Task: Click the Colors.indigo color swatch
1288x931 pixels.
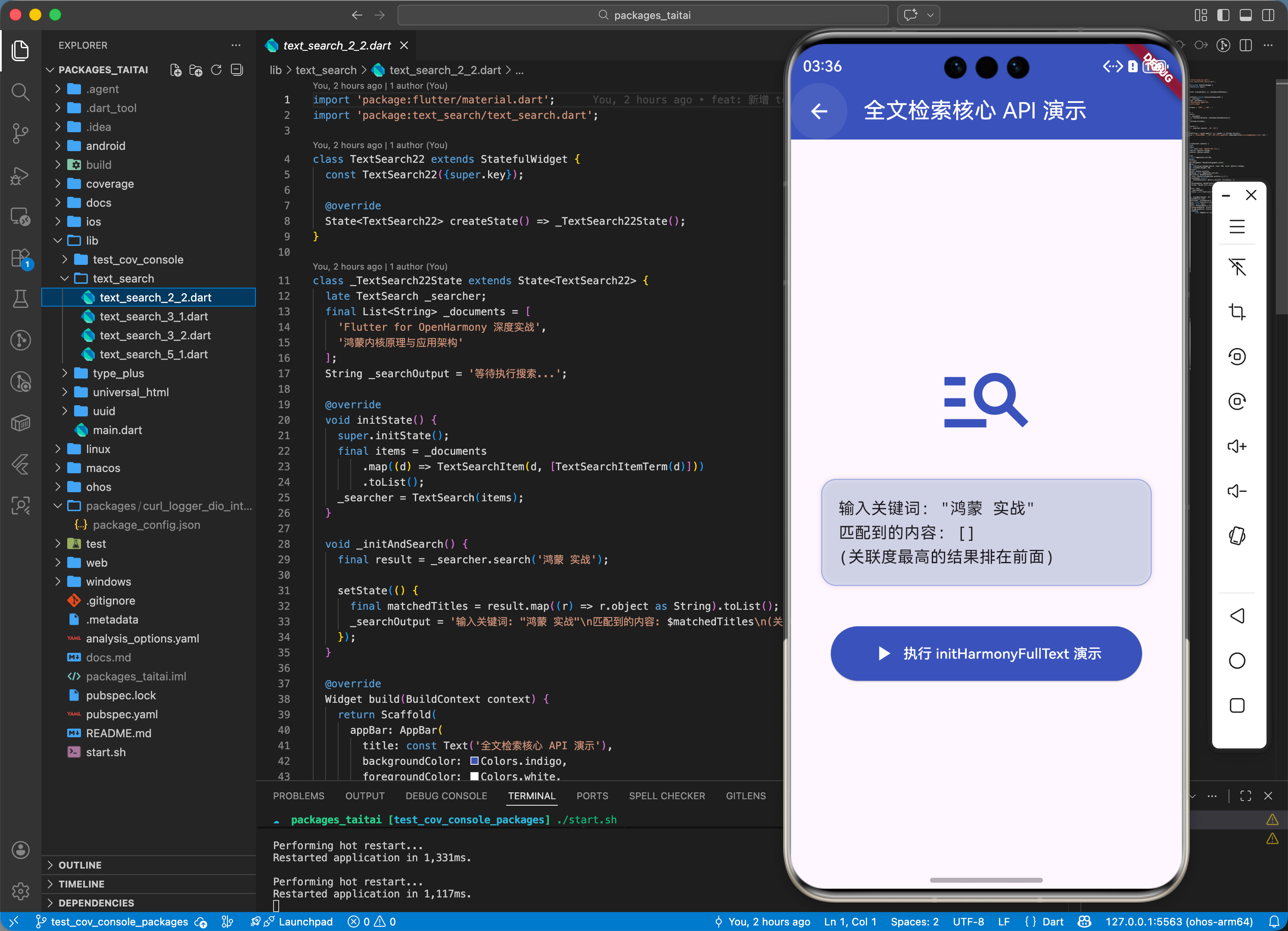Action: coord(474,761)
